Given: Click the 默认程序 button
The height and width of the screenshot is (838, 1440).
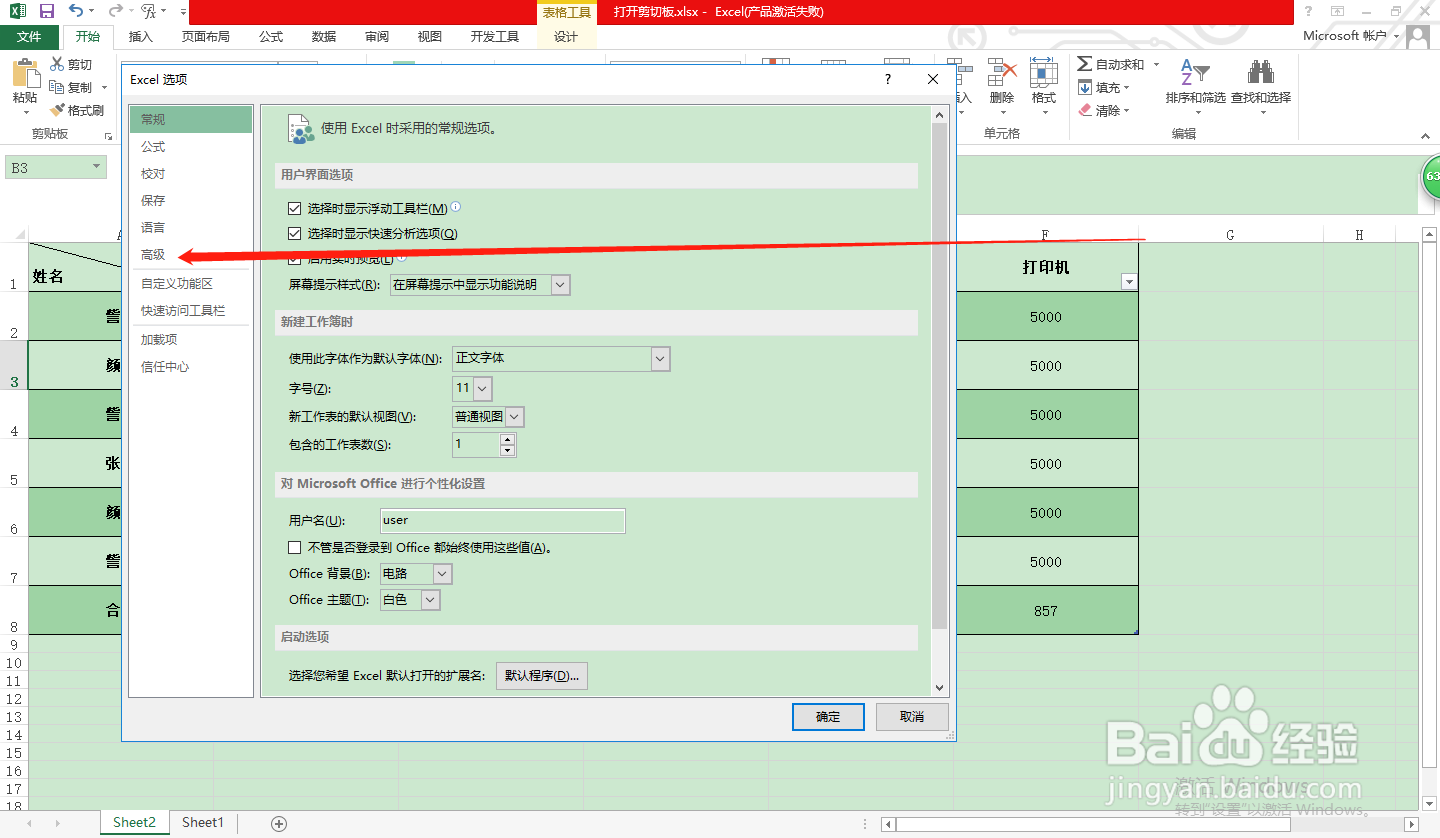Looking at the screenshot, I should tap(542, 676).
